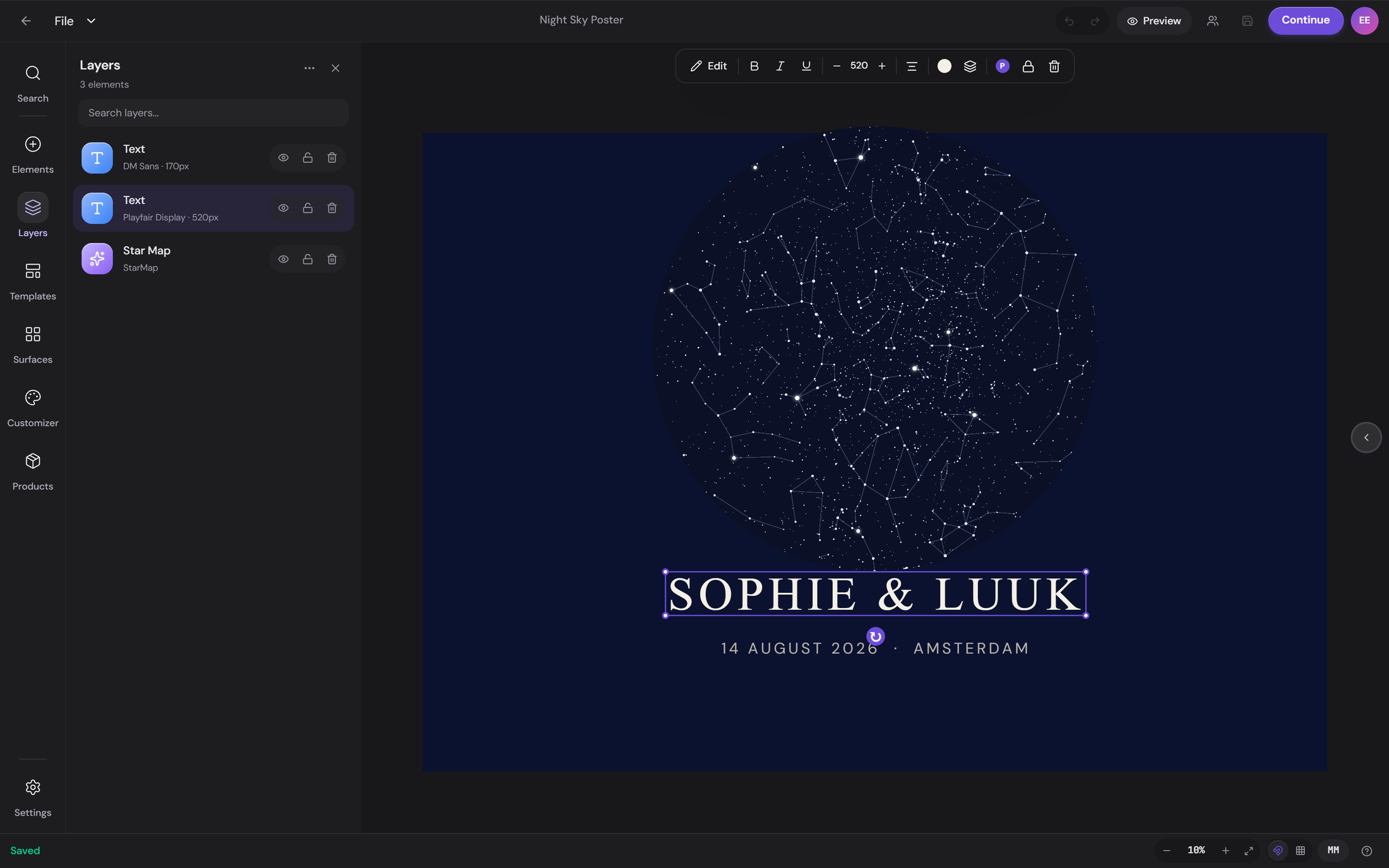Toggle underline on selected text

pyautogui.click(x=806, y=66)
